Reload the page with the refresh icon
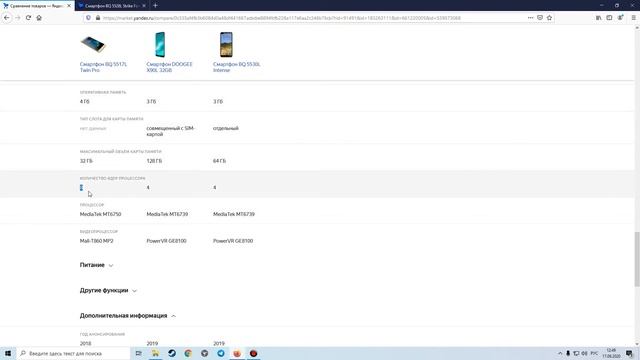Image resolution: width=640 pixels, height=360 pixels. 28,18
